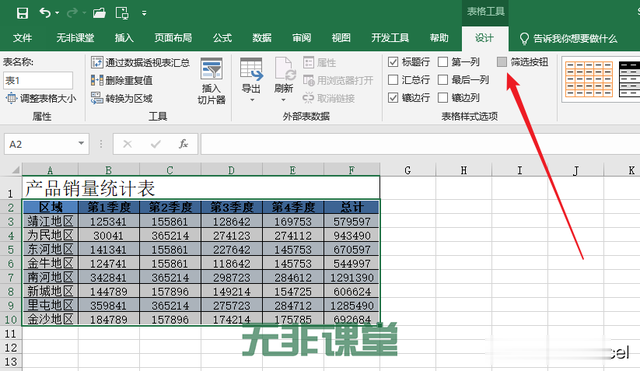Click the 告诉我你想要做什么 search box

(569, 38)
